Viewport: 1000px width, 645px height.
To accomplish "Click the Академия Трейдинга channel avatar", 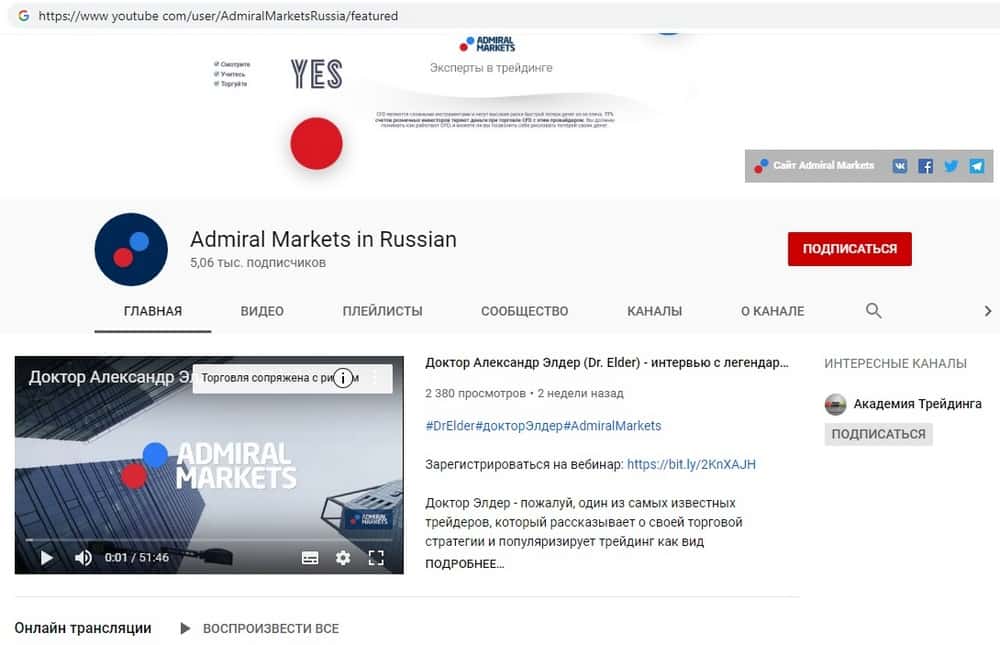I will [835, 404].
